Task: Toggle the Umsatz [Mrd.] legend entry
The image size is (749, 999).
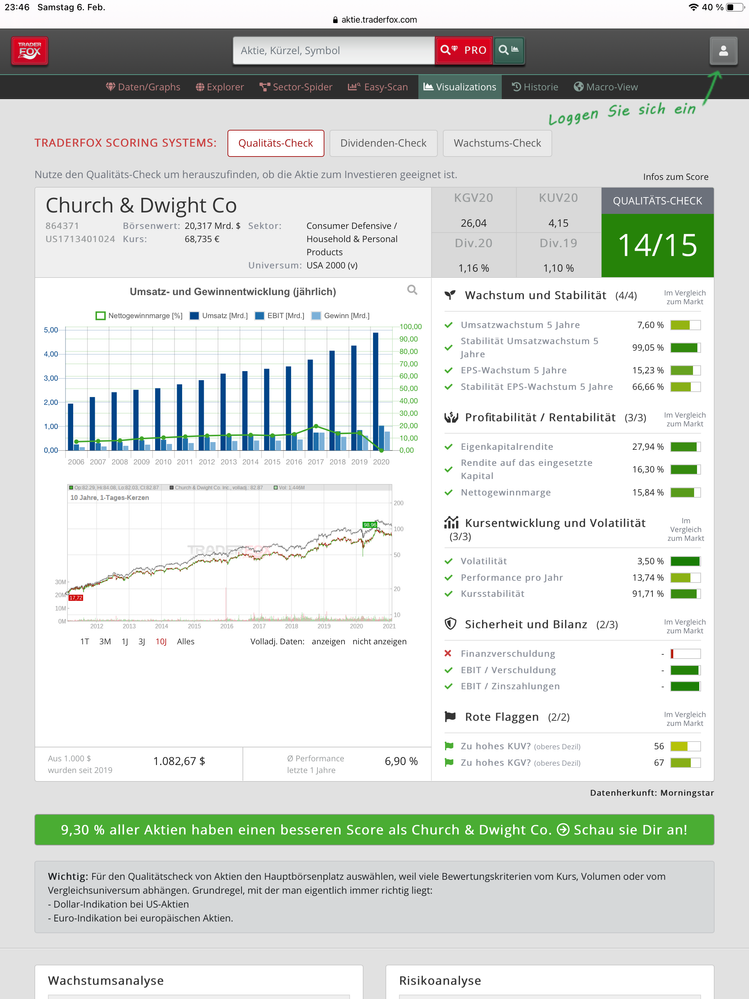Action: pos(219,315)
